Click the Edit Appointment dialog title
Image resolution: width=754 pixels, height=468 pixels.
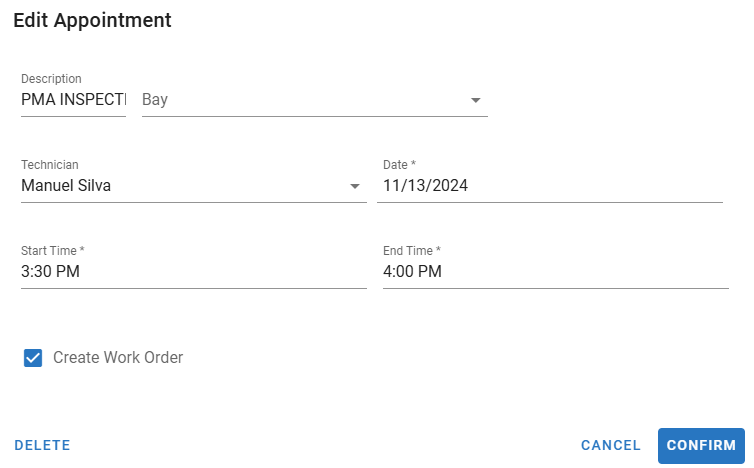[x=92, y=20]
